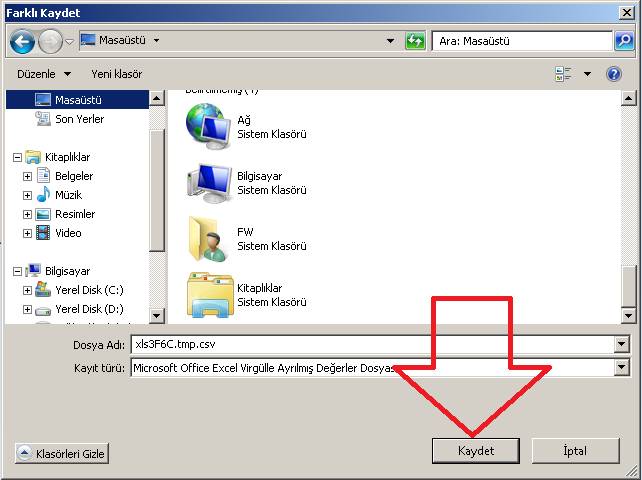
Task: Expand Yerel Disk (C:) node
Action: [x=27, y=290]
